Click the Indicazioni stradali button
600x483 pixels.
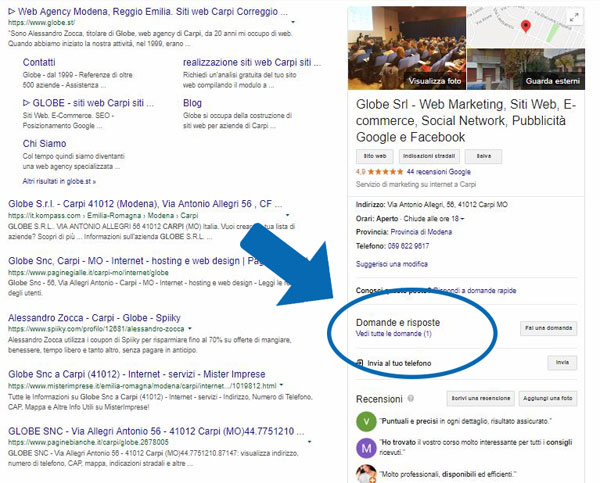(x=429, y=156)
